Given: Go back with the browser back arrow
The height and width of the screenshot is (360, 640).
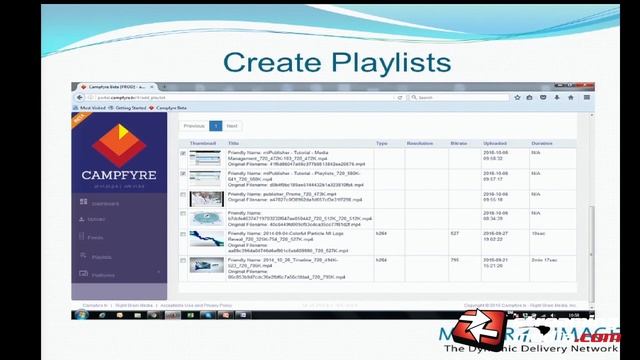Looking at the screenshot, I should 80,98.
